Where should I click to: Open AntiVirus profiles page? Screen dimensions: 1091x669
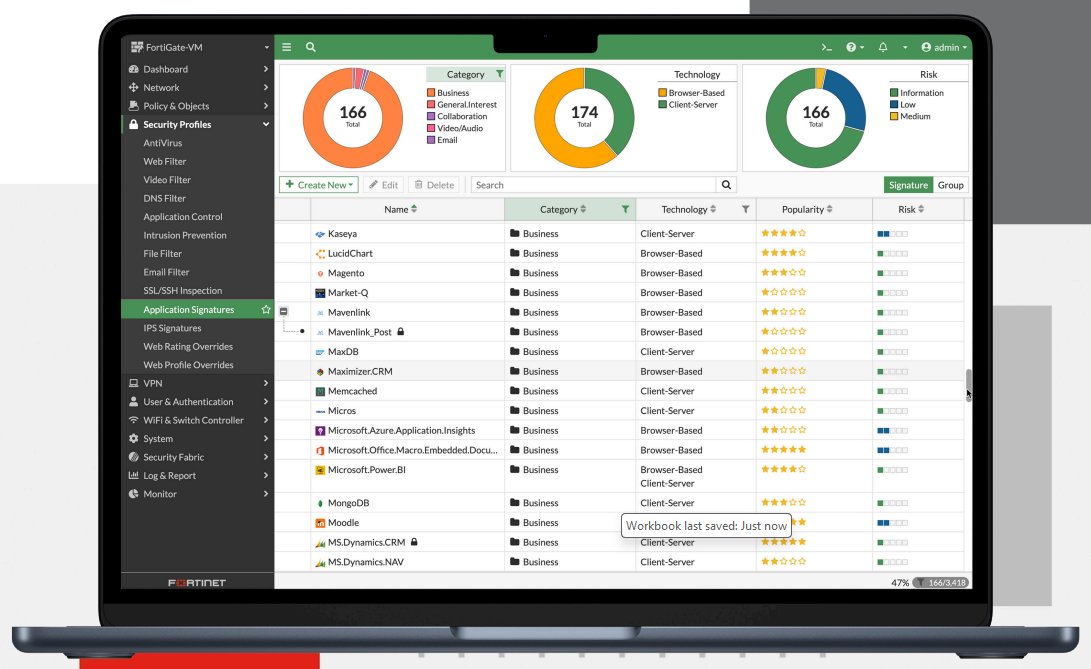163,143
